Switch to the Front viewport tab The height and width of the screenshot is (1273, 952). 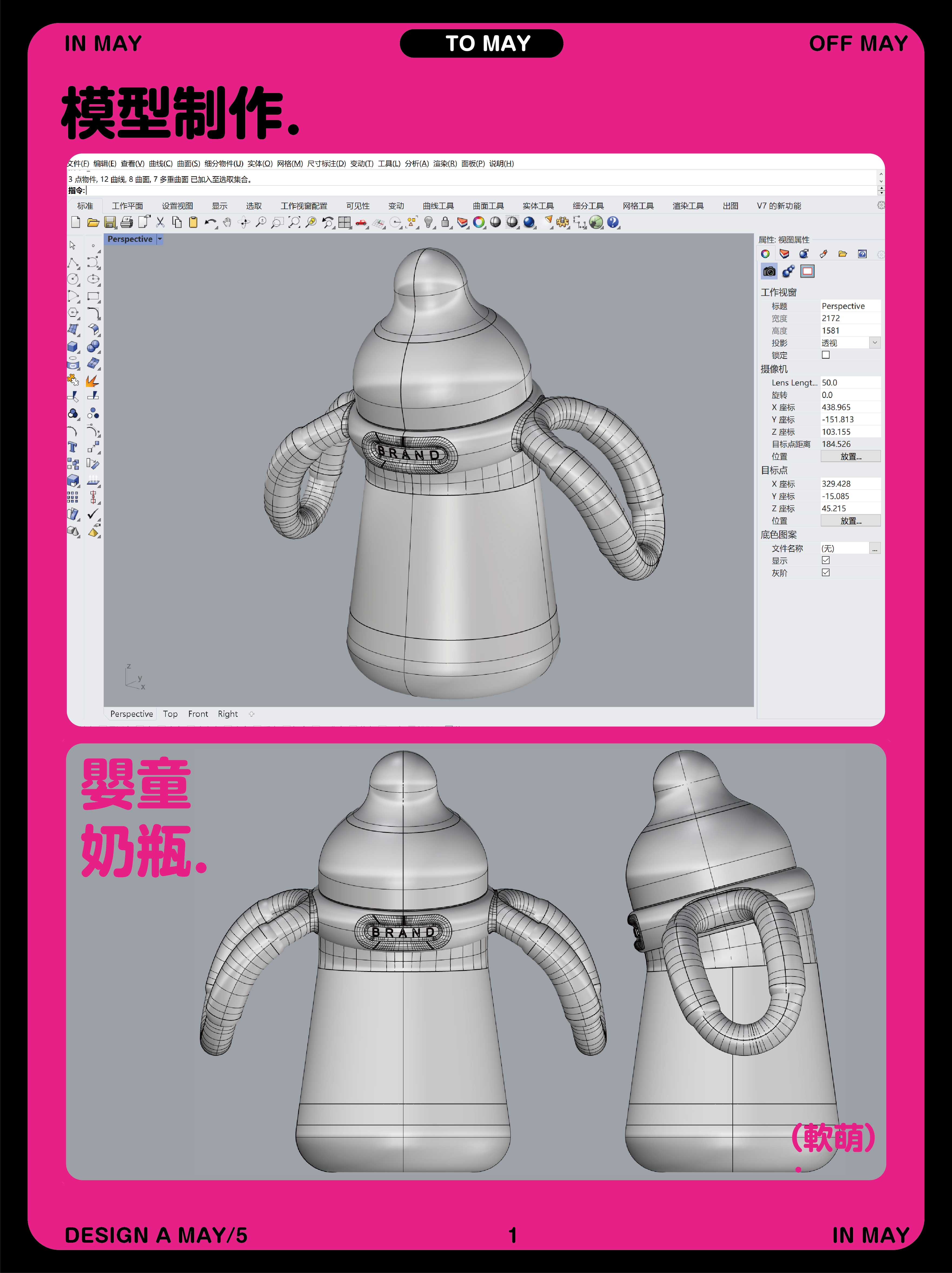click(x=198, y=714)
